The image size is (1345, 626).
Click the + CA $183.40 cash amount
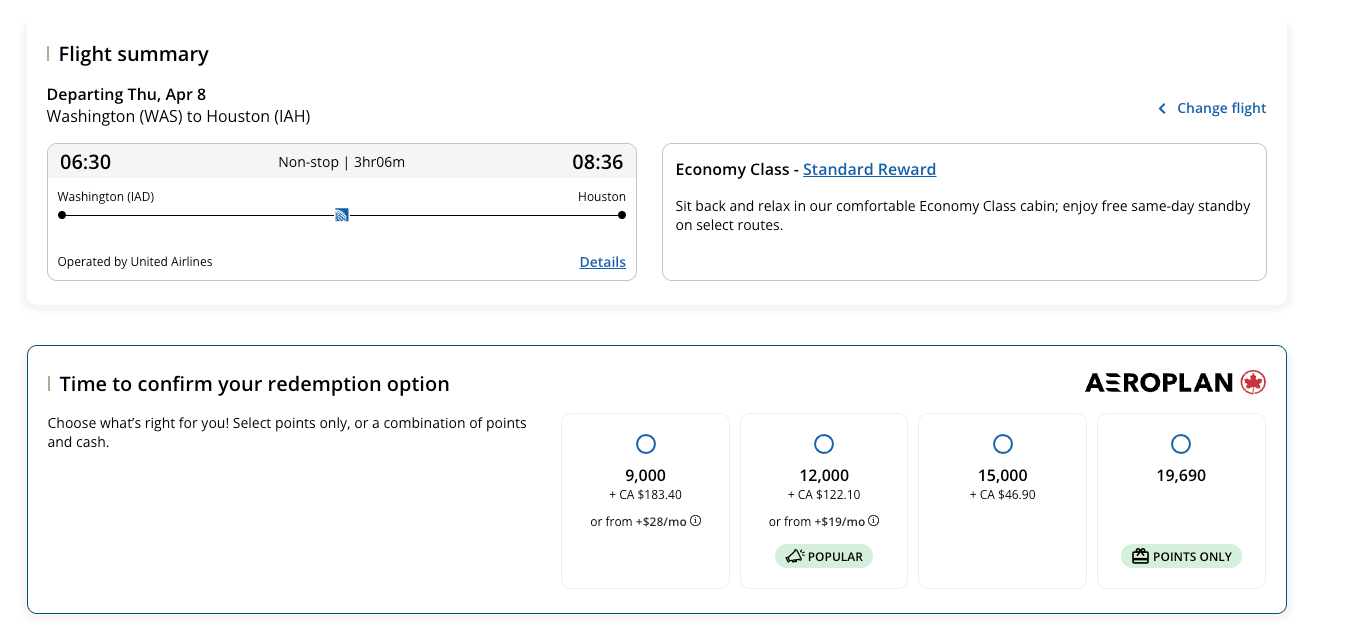pos(645,495)
